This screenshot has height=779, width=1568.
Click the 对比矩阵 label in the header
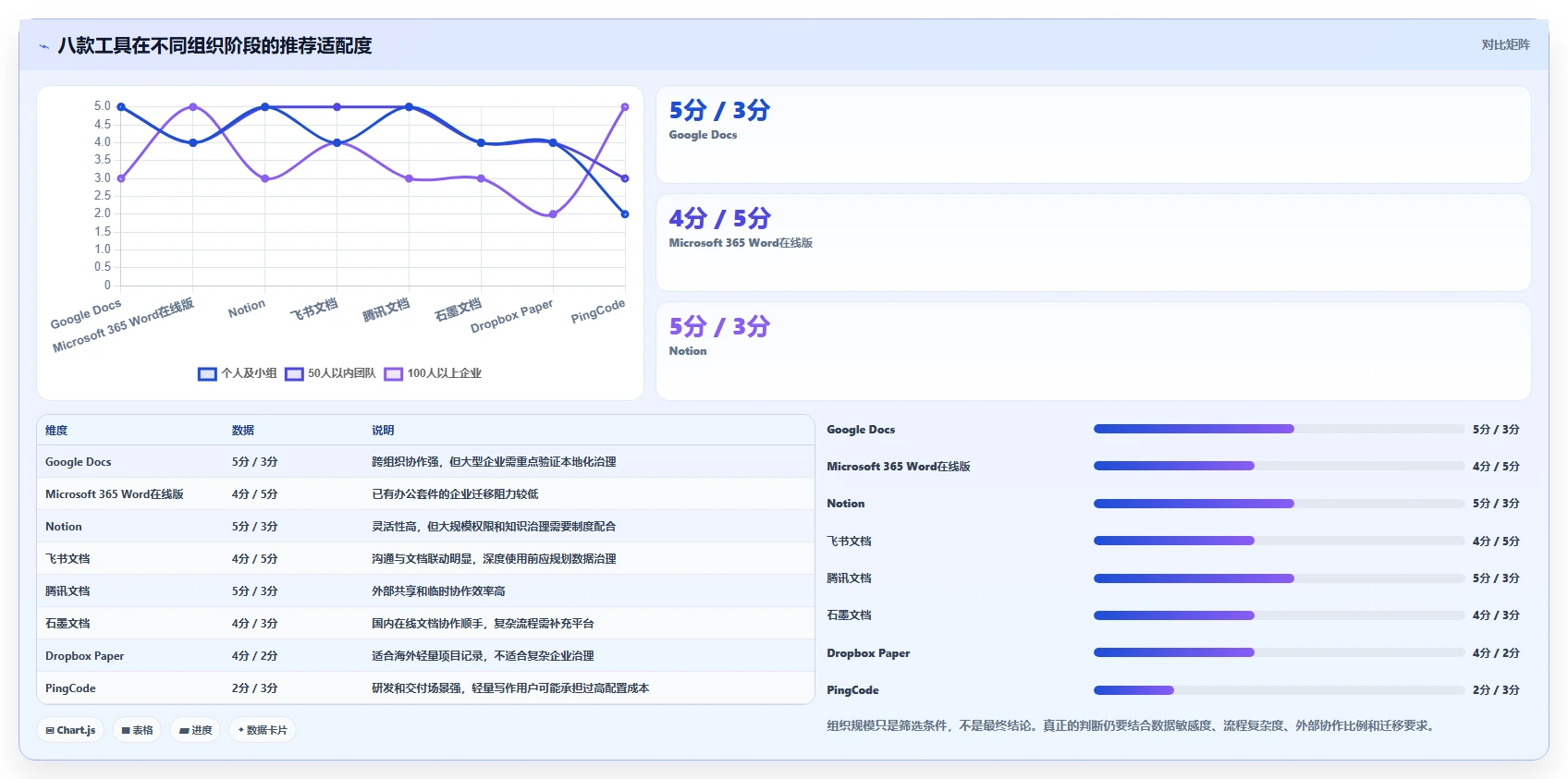coord(1505,44)
